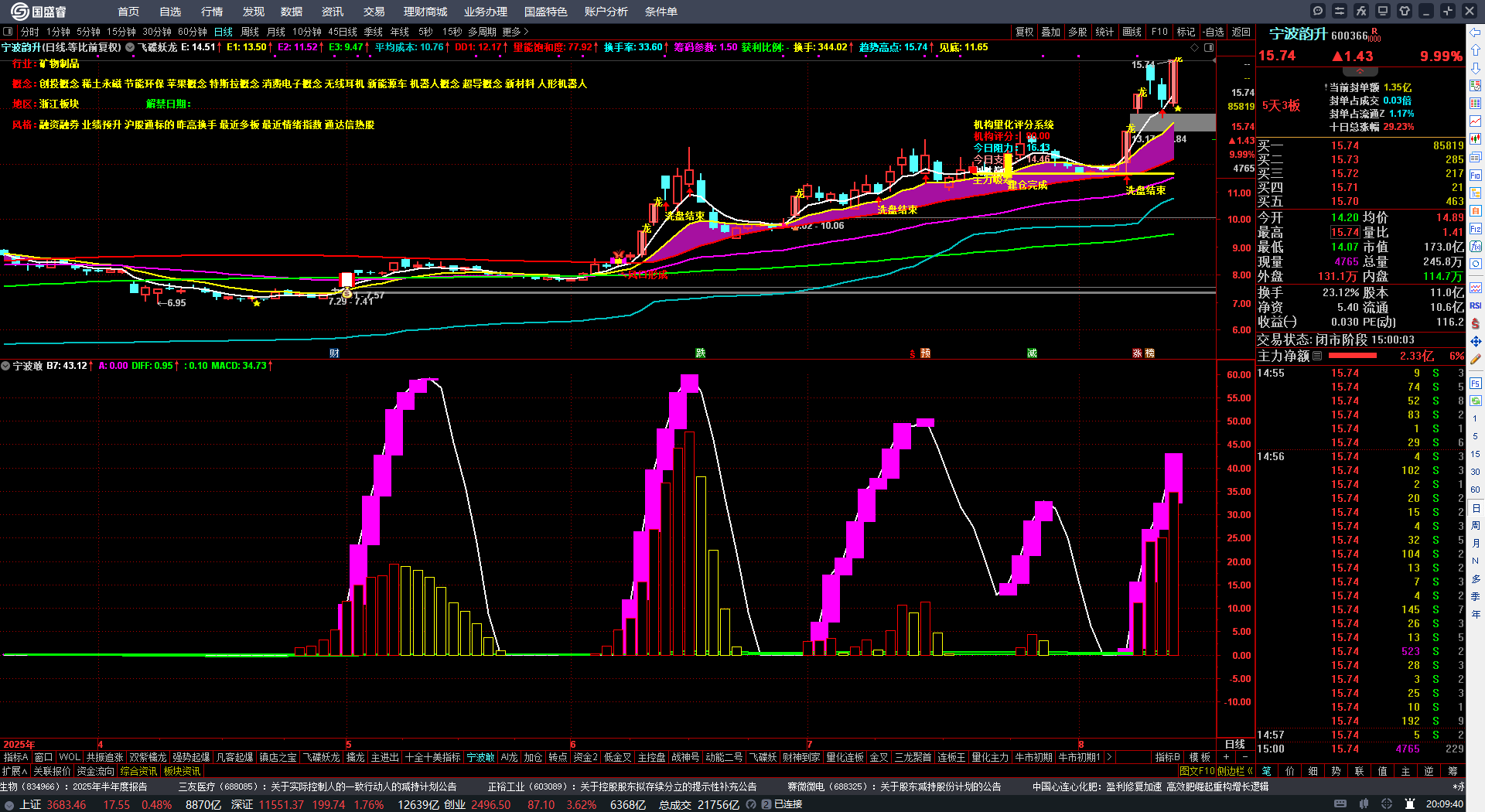
Task: Open the 主力净额 detail list icon
Action: [x=1317, y=356]
